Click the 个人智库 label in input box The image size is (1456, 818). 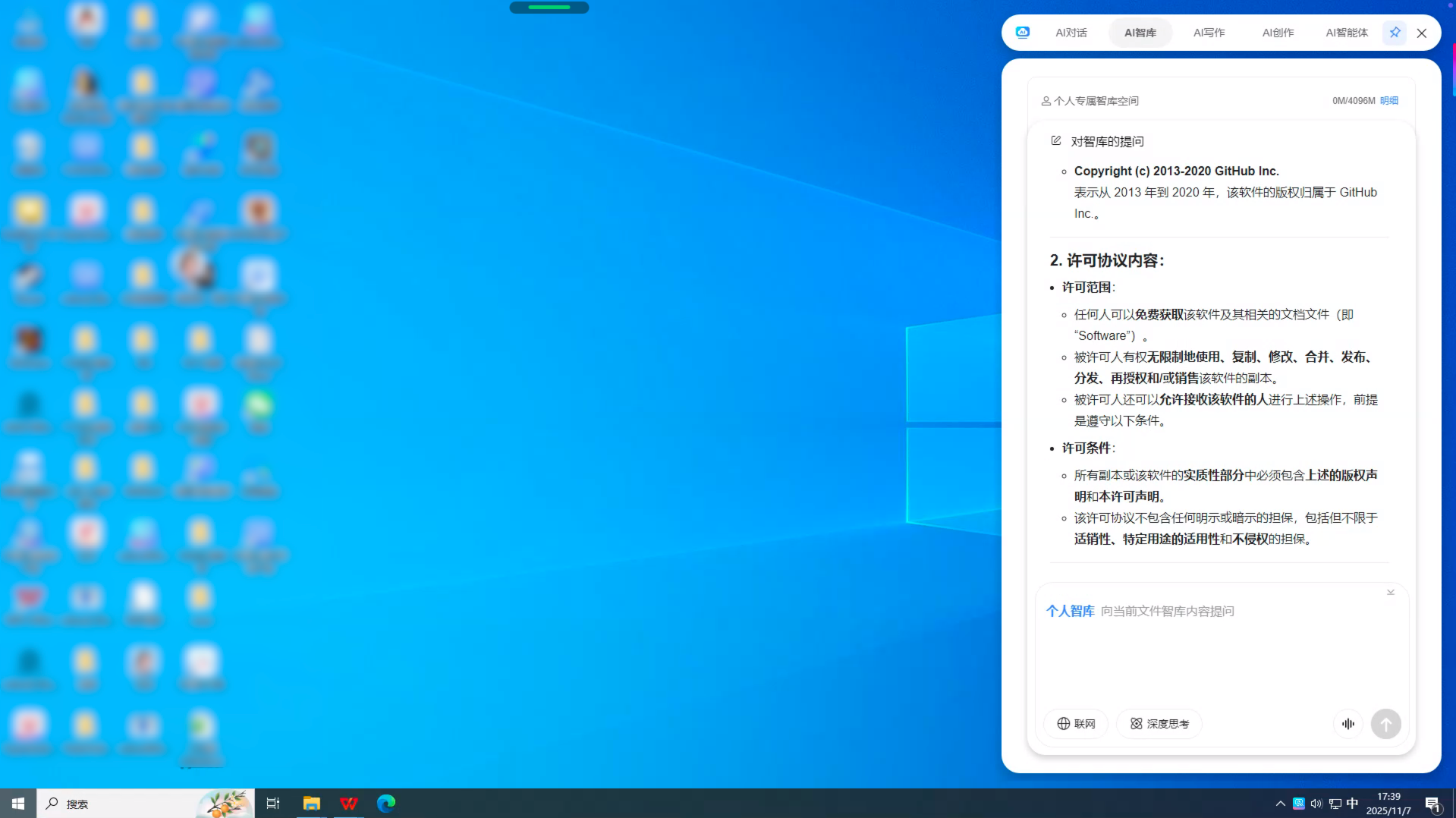point(1070,612)
